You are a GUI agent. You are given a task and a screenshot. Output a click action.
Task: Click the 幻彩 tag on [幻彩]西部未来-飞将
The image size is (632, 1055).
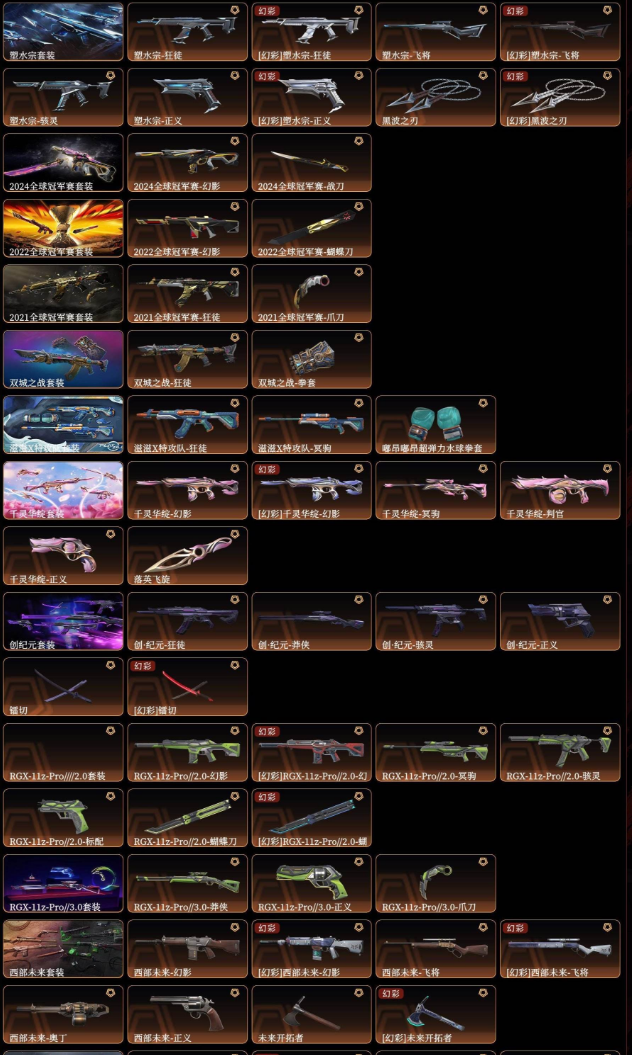pyautogui.click(x=516, y=928)
